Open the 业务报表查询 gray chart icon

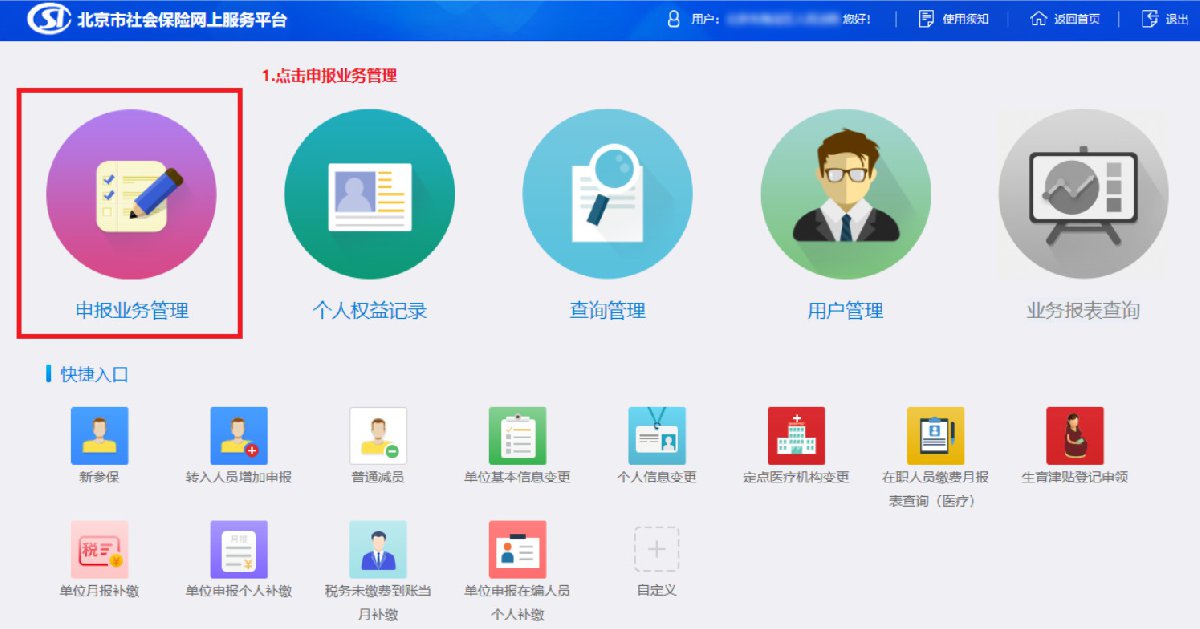pos(1083,194)
